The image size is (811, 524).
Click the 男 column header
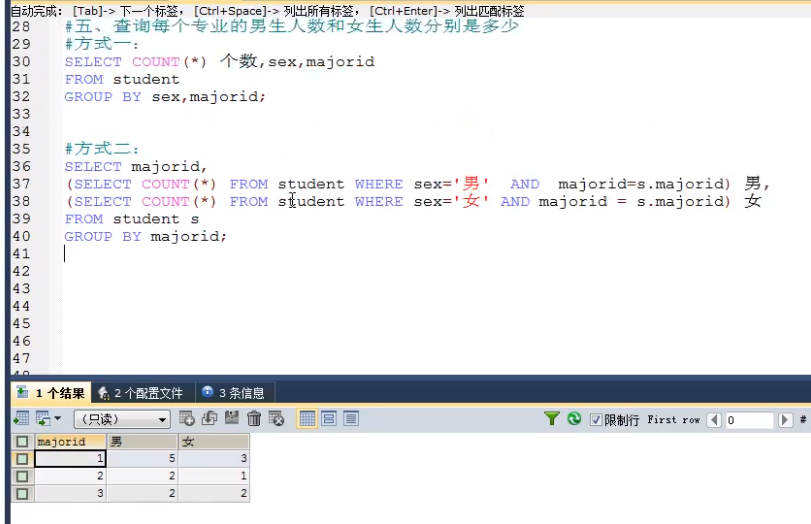click(142, 441)
